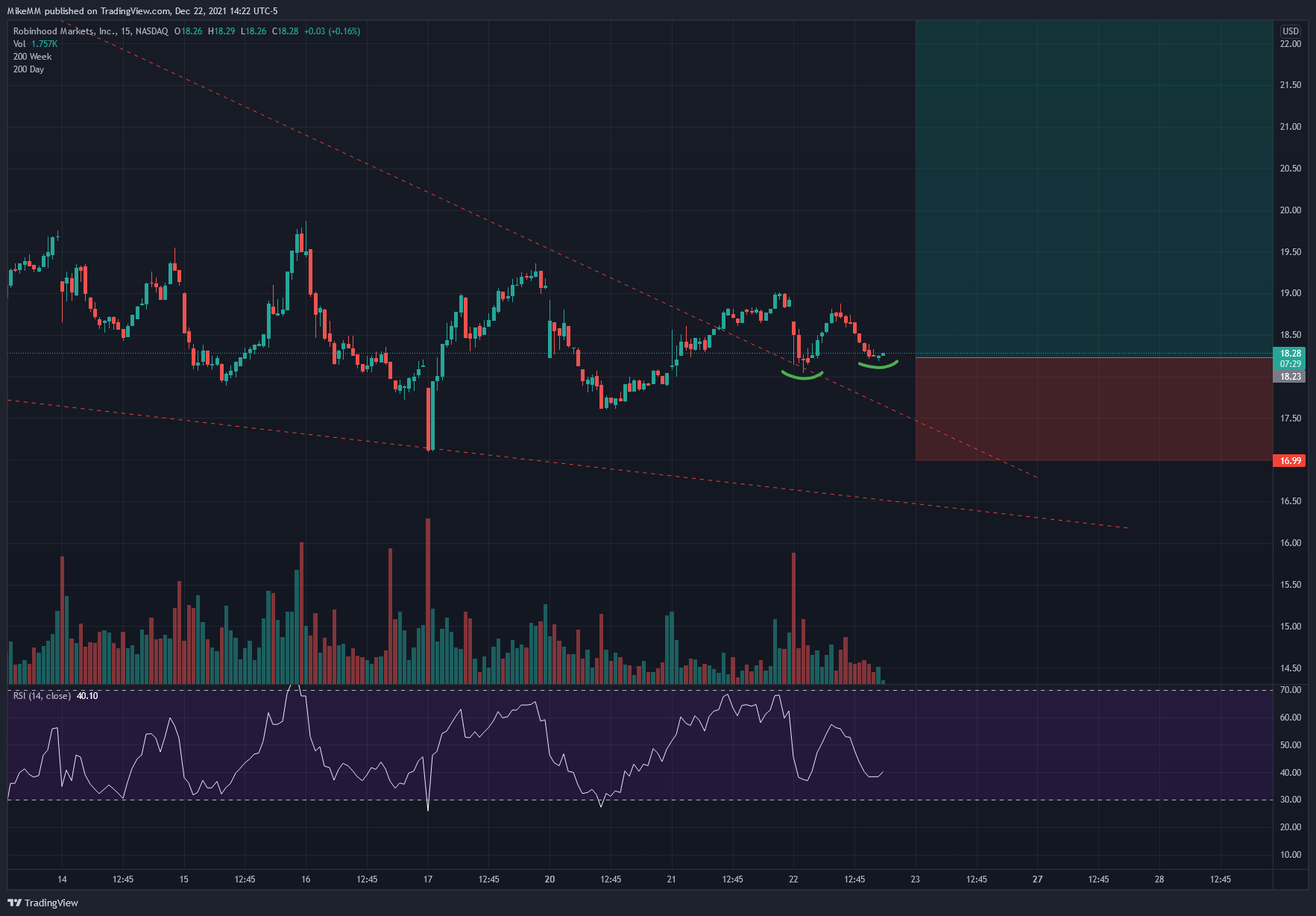Click the 17.50 price axis label
Image resolution: width=1316 pixels, height=916 pixels.
coord(1290,418)
